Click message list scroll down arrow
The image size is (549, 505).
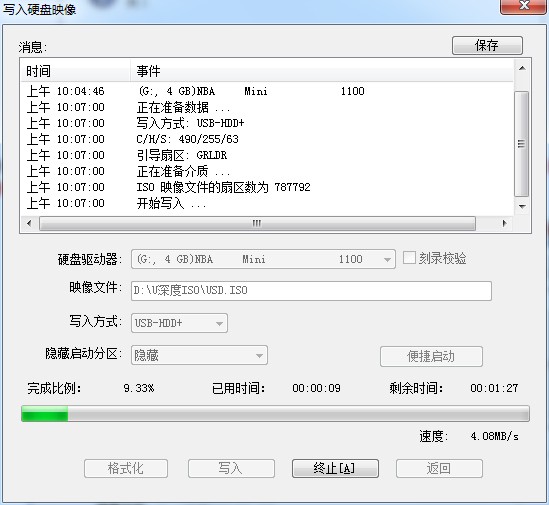(x=522, y=207)
